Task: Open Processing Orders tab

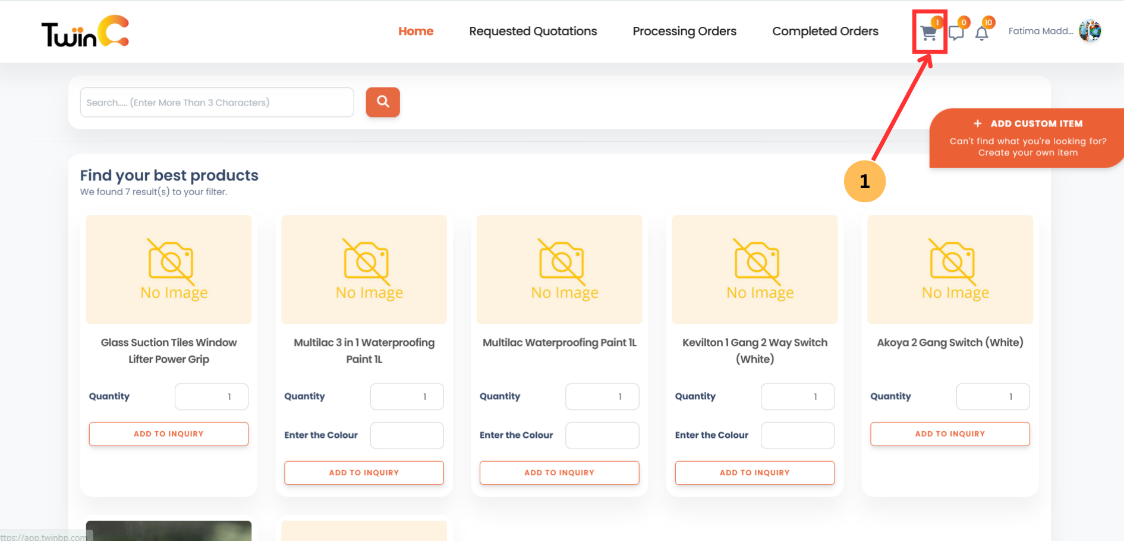Action: (685, 32)
